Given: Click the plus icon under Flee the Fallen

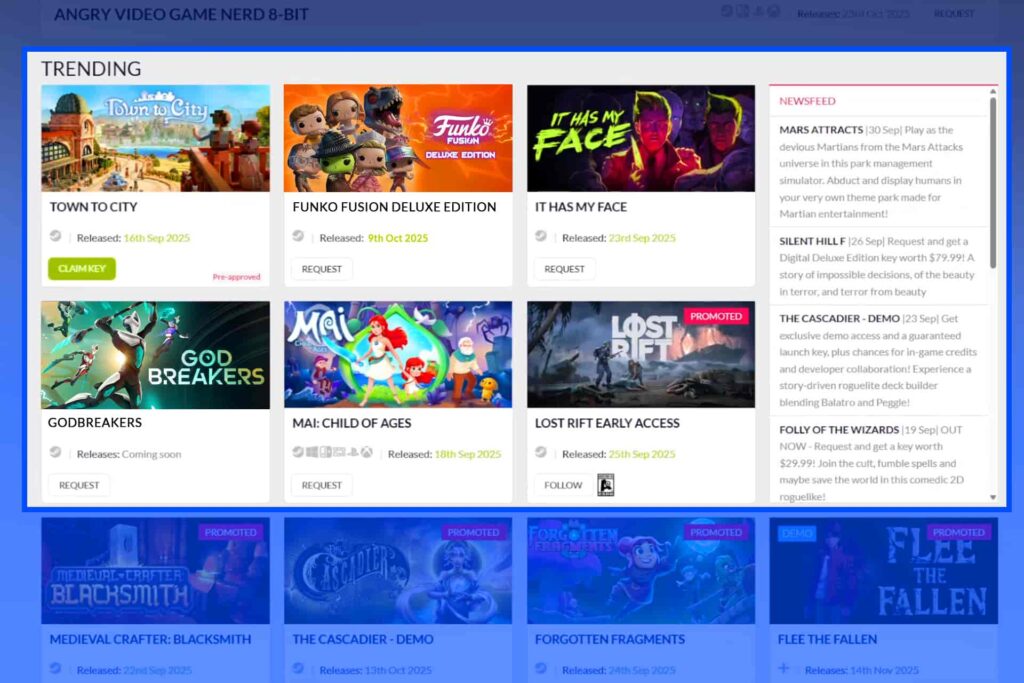Looking at the screenshot, I should (x=784, y=669).
